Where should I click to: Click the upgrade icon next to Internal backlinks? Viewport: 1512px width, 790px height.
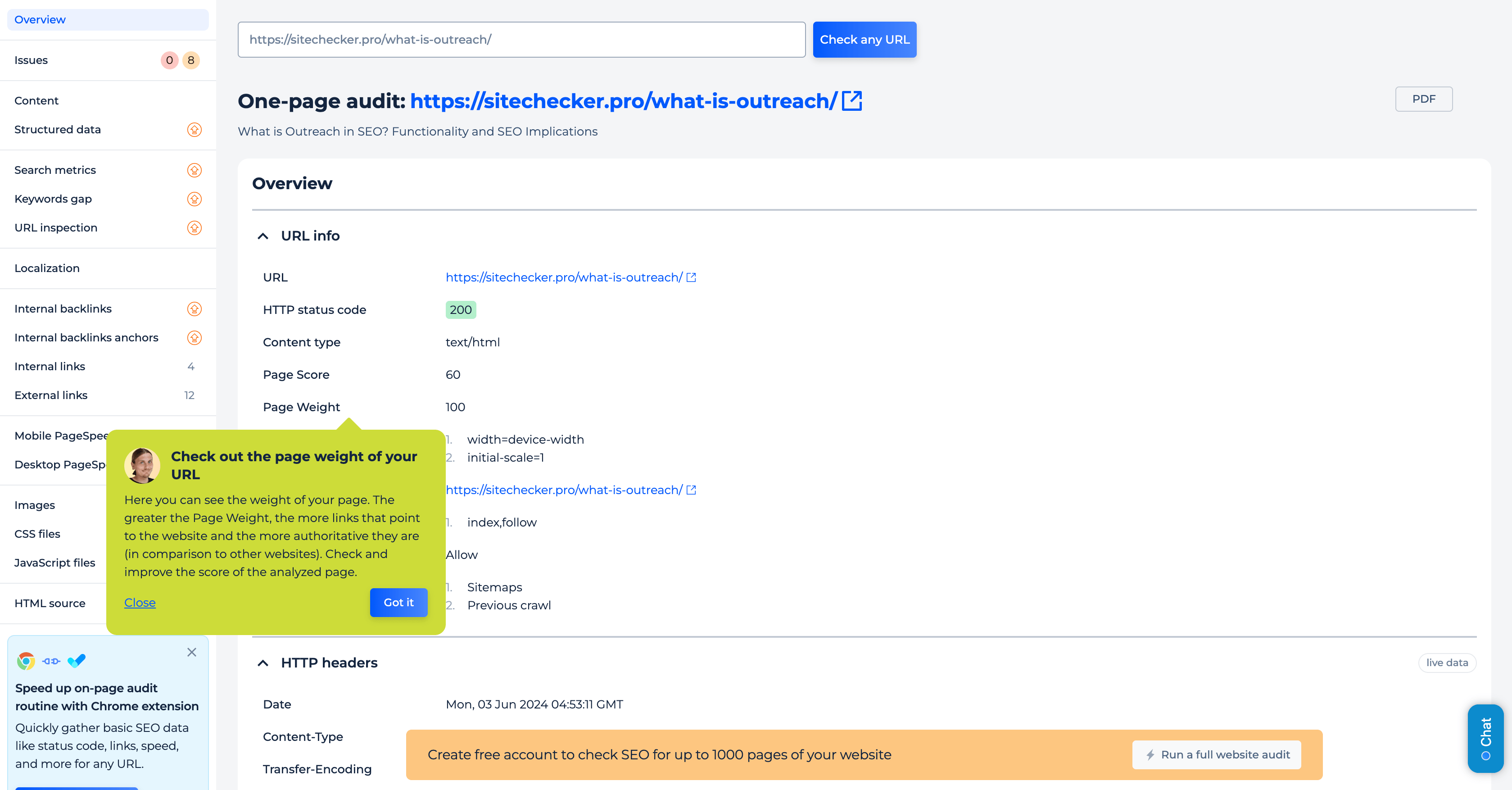pos(194,309)
